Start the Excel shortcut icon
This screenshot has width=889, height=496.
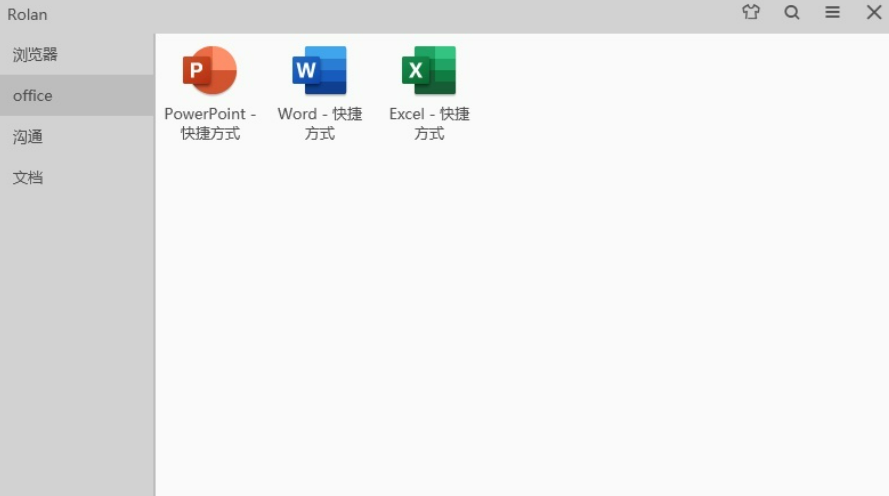(x=429, y=70)
